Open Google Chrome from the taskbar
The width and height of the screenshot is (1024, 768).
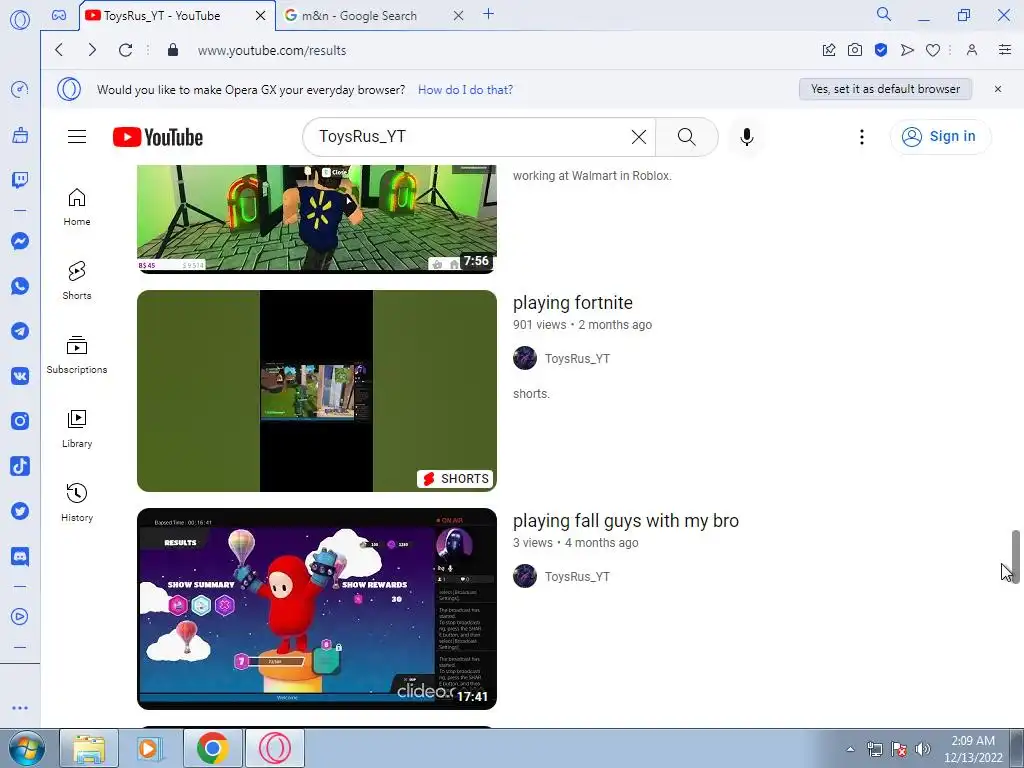[212, 748]
